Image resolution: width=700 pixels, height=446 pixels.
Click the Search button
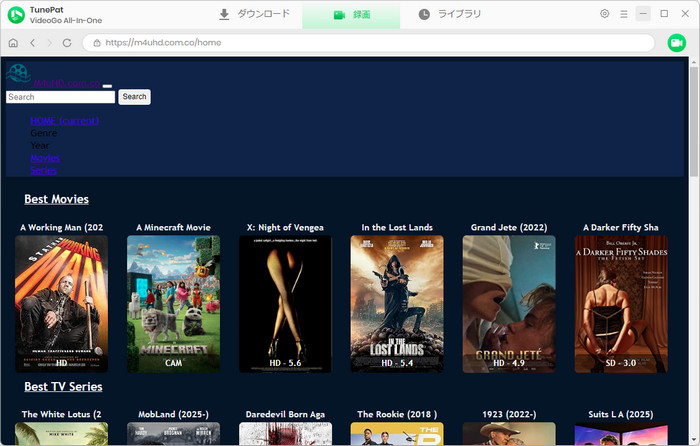134,97
